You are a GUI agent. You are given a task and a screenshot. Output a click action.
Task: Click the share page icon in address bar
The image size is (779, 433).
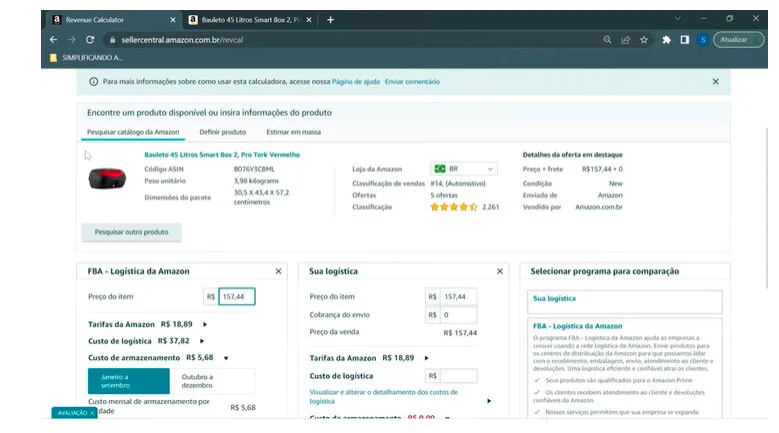pos(625,40)
